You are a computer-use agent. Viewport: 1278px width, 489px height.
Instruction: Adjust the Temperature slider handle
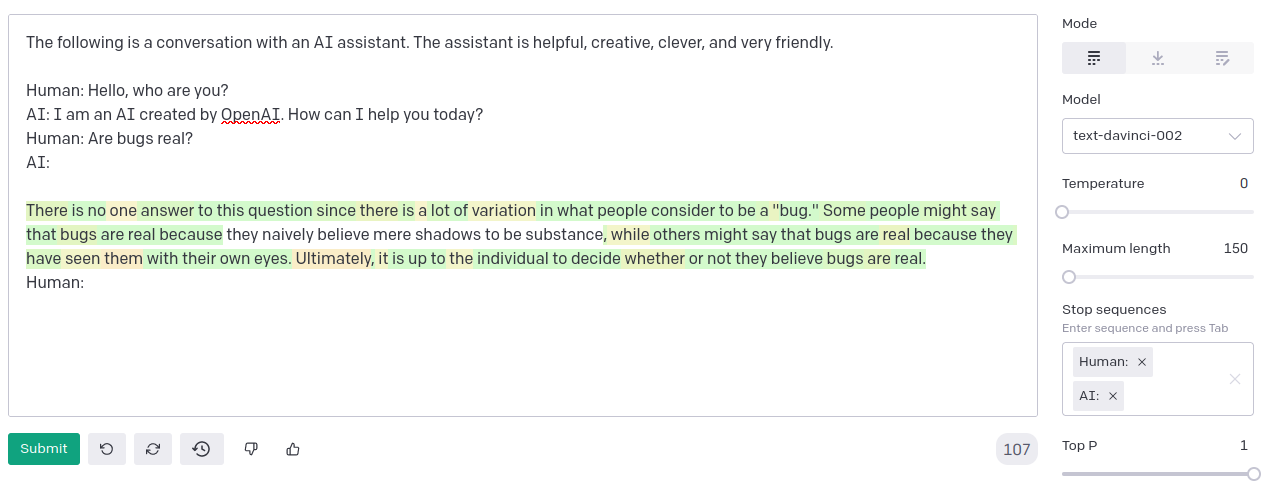pos(1062,212)
